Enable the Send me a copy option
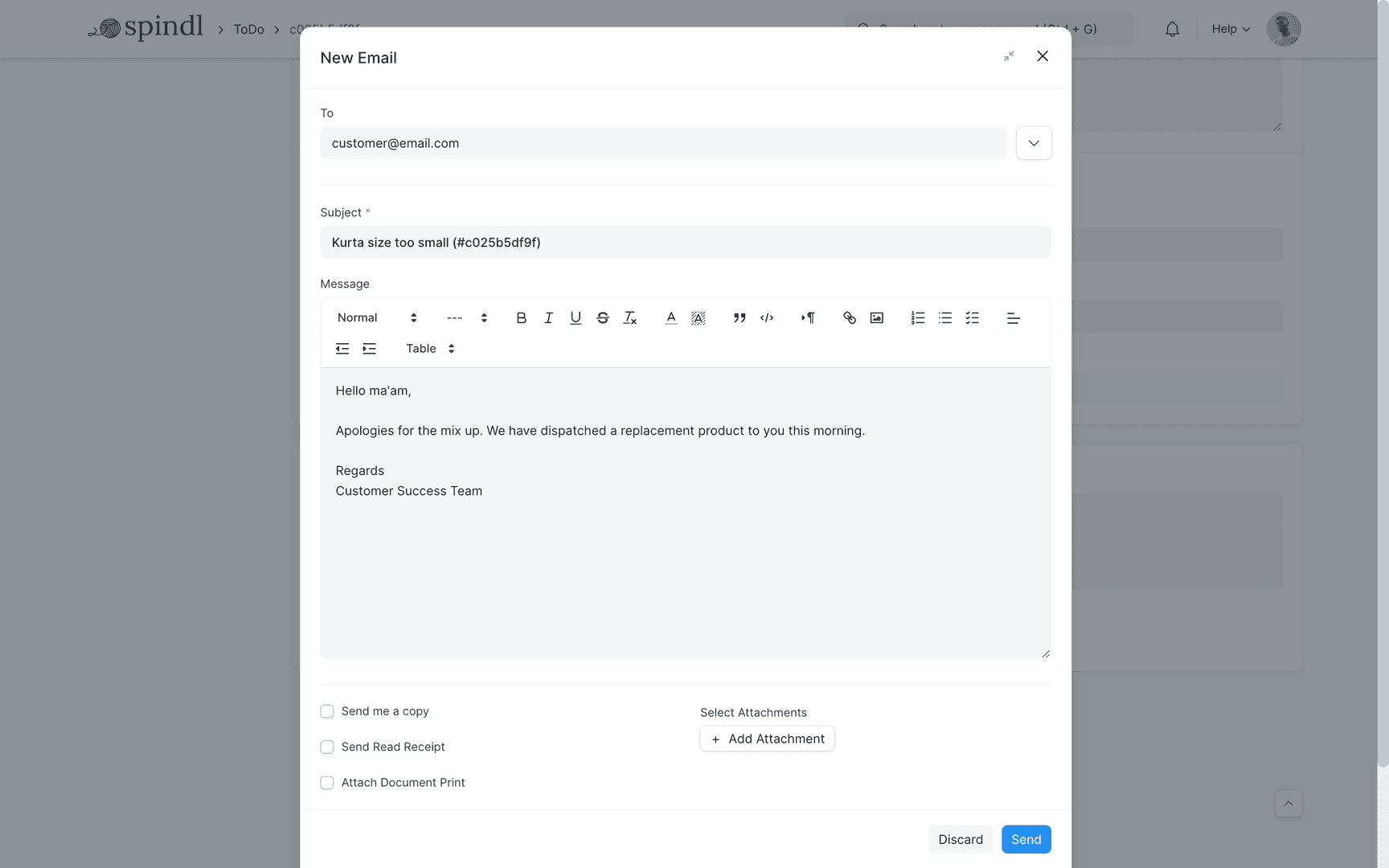1389x868 pixels. click(327, 711)
